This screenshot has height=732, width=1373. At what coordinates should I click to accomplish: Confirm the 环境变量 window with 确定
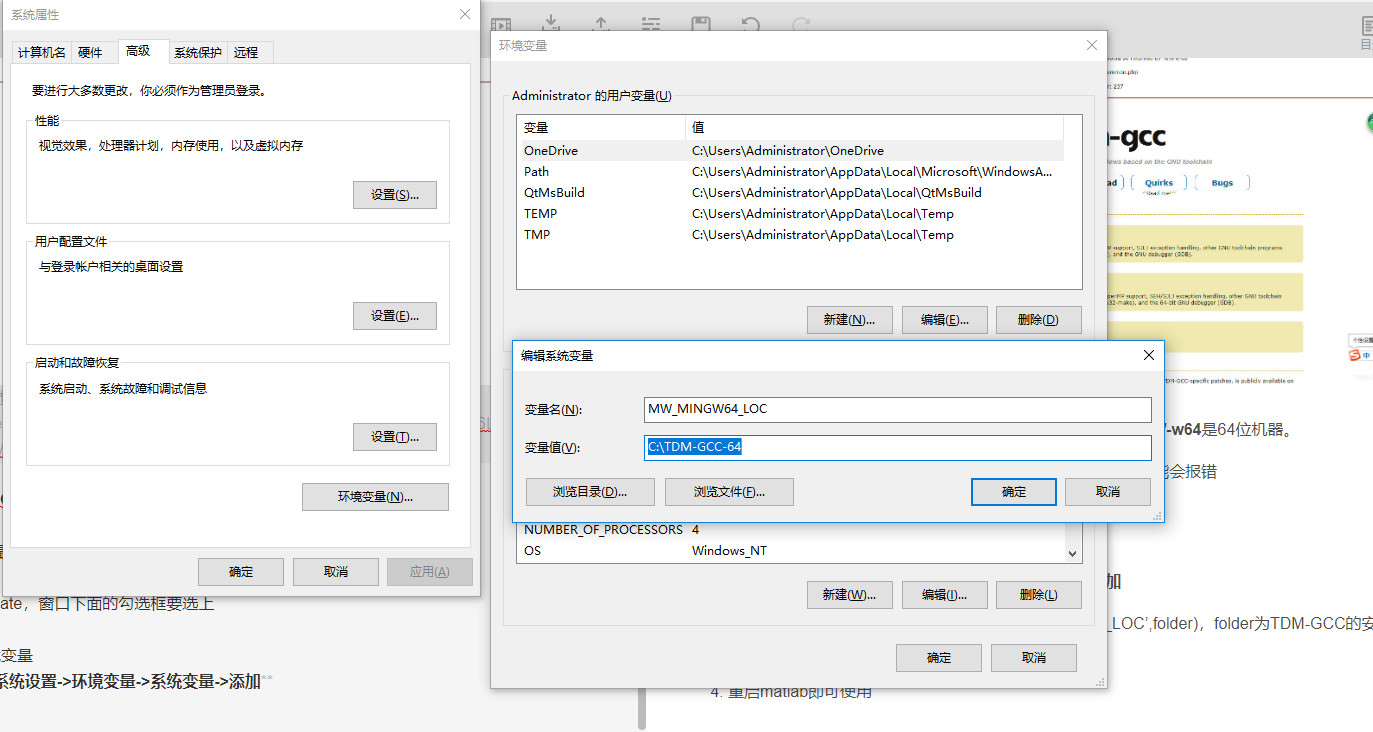[939, 658]
